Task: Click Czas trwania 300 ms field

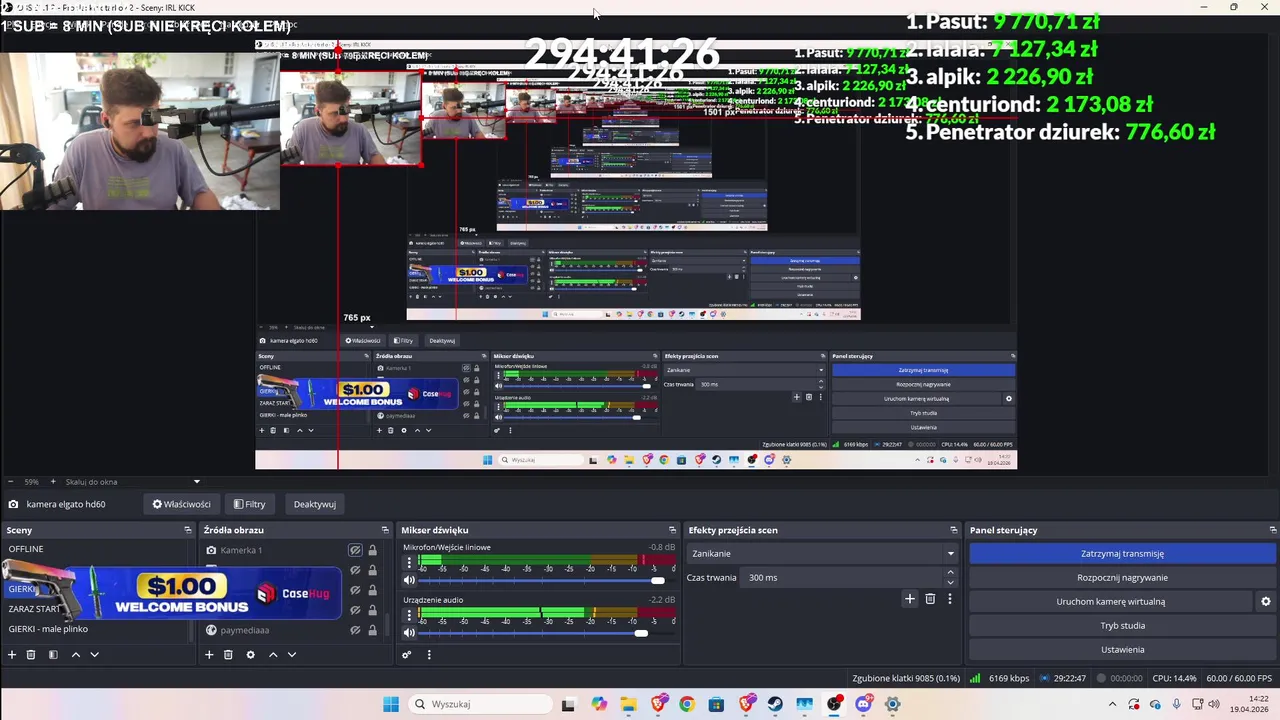Action: point(842,577)
